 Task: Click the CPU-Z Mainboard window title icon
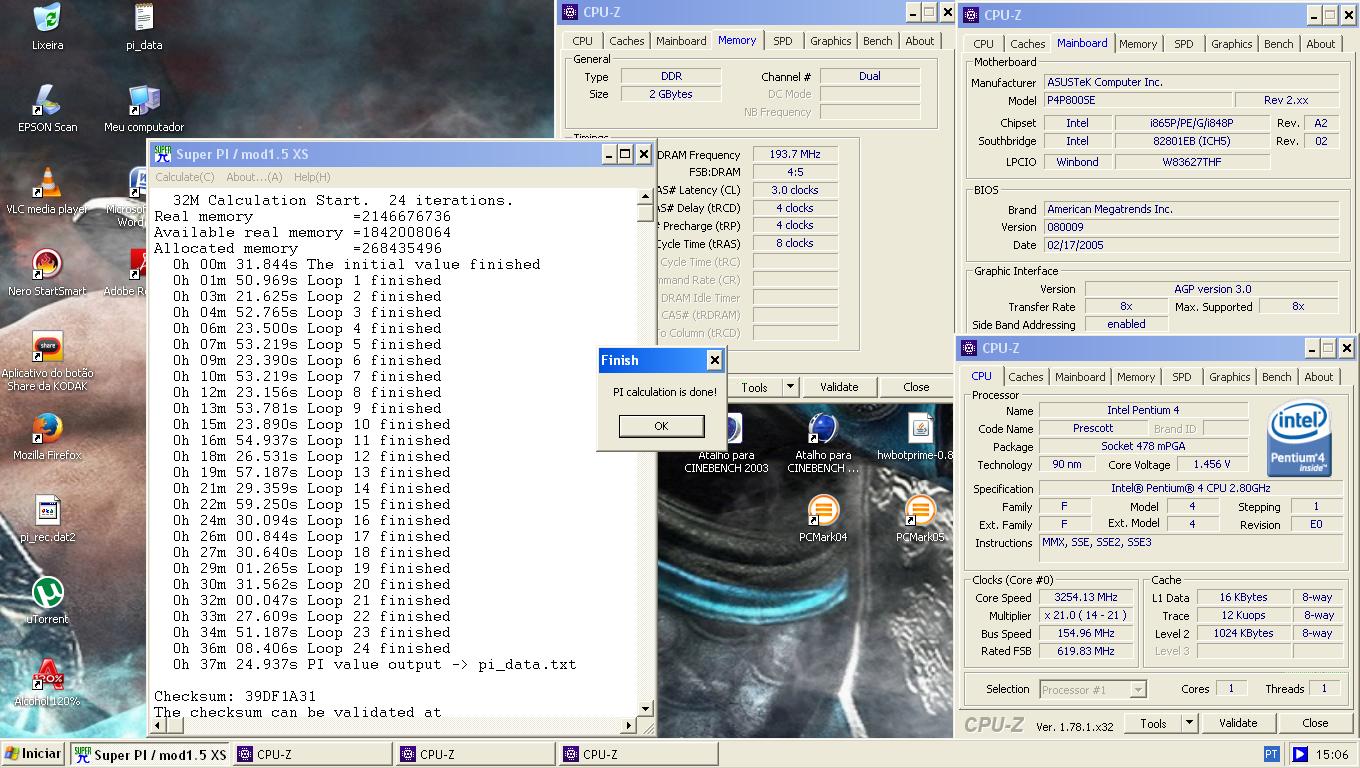click(x=970, y=15)
